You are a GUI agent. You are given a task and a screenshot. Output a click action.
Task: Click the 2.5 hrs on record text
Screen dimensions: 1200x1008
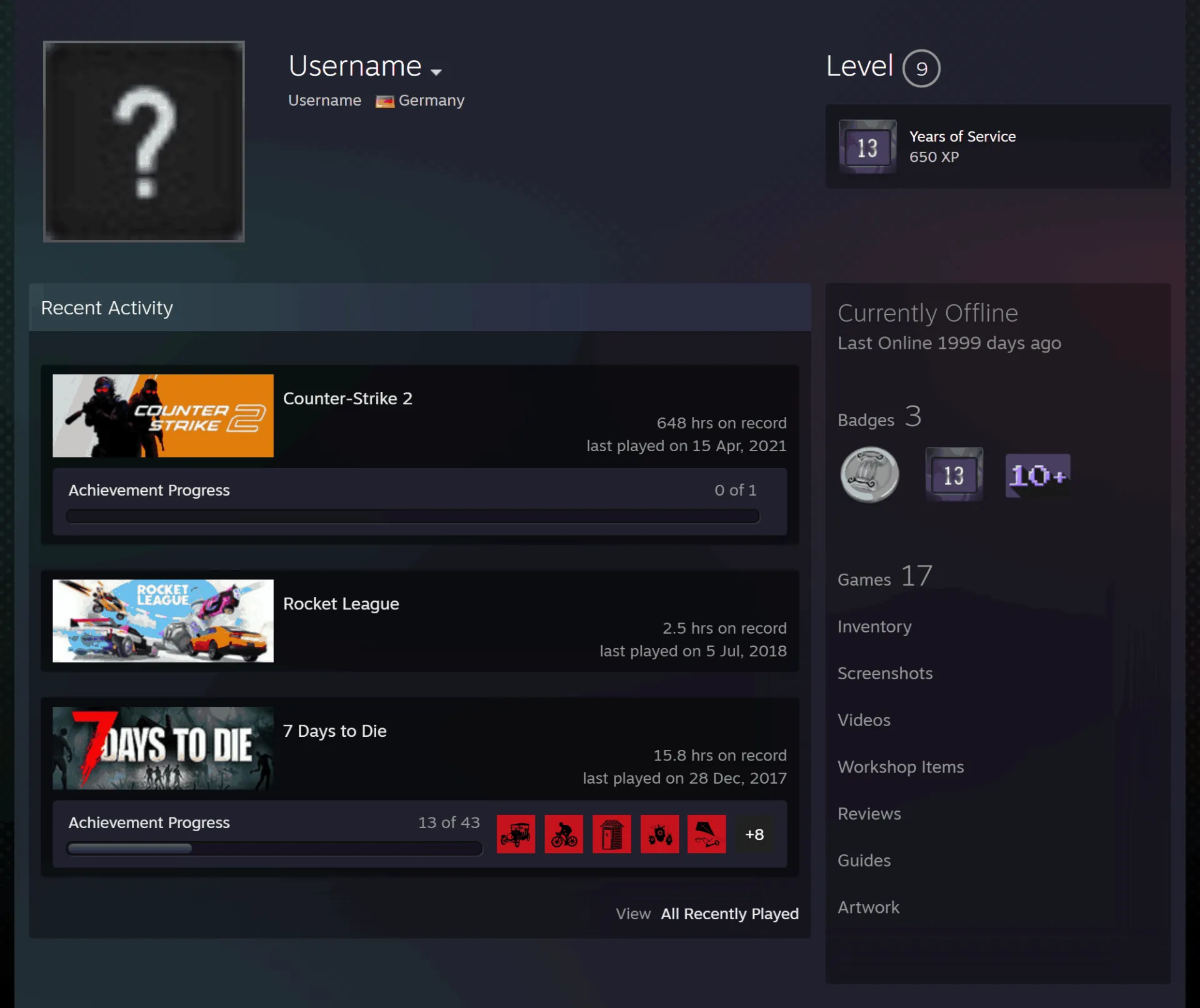click(724, 628)
